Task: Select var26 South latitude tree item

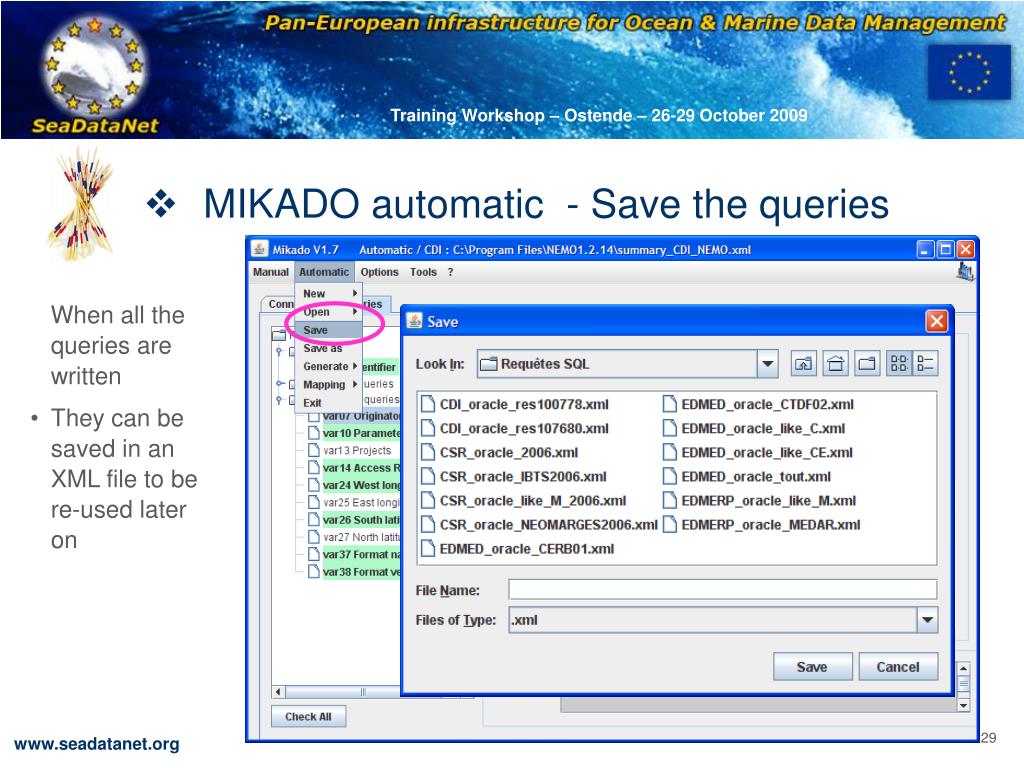Action: coord(355,520)
